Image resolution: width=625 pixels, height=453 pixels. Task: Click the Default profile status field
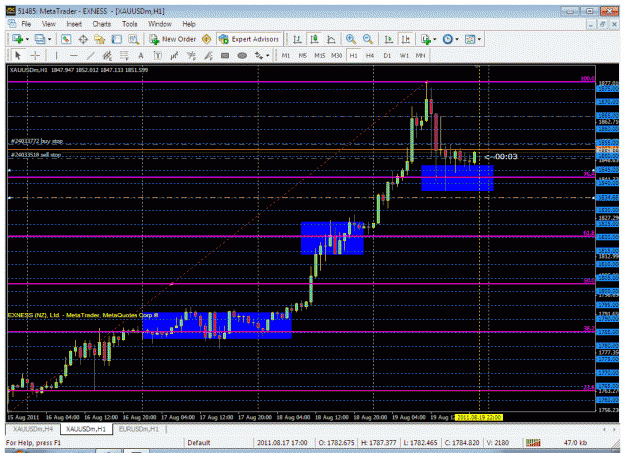199,443
